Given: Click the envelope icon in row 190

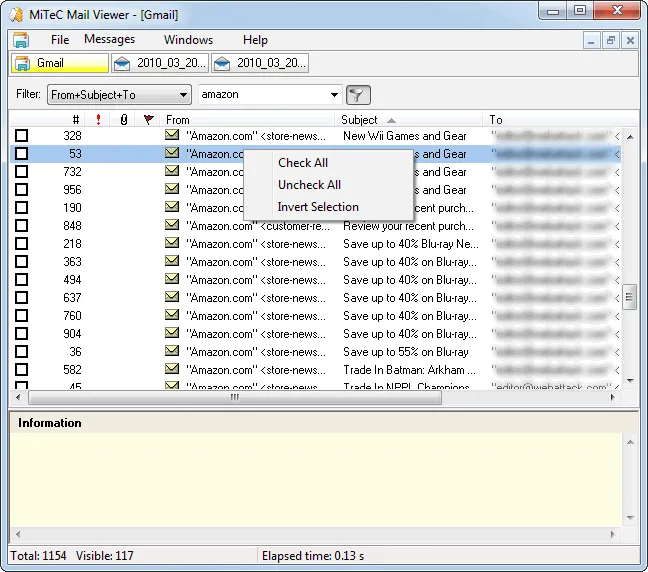Looking at the screenshot, I should click(x=172, y=207).
